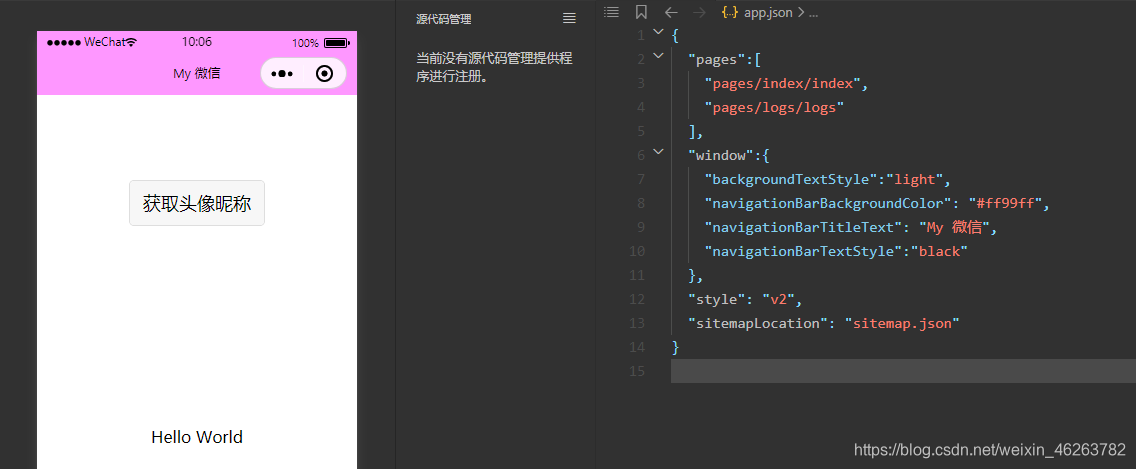The height and width of the screenshot is (469, 1136).
Task: Click the "window" key on line 6
Action: coord(721,155)
